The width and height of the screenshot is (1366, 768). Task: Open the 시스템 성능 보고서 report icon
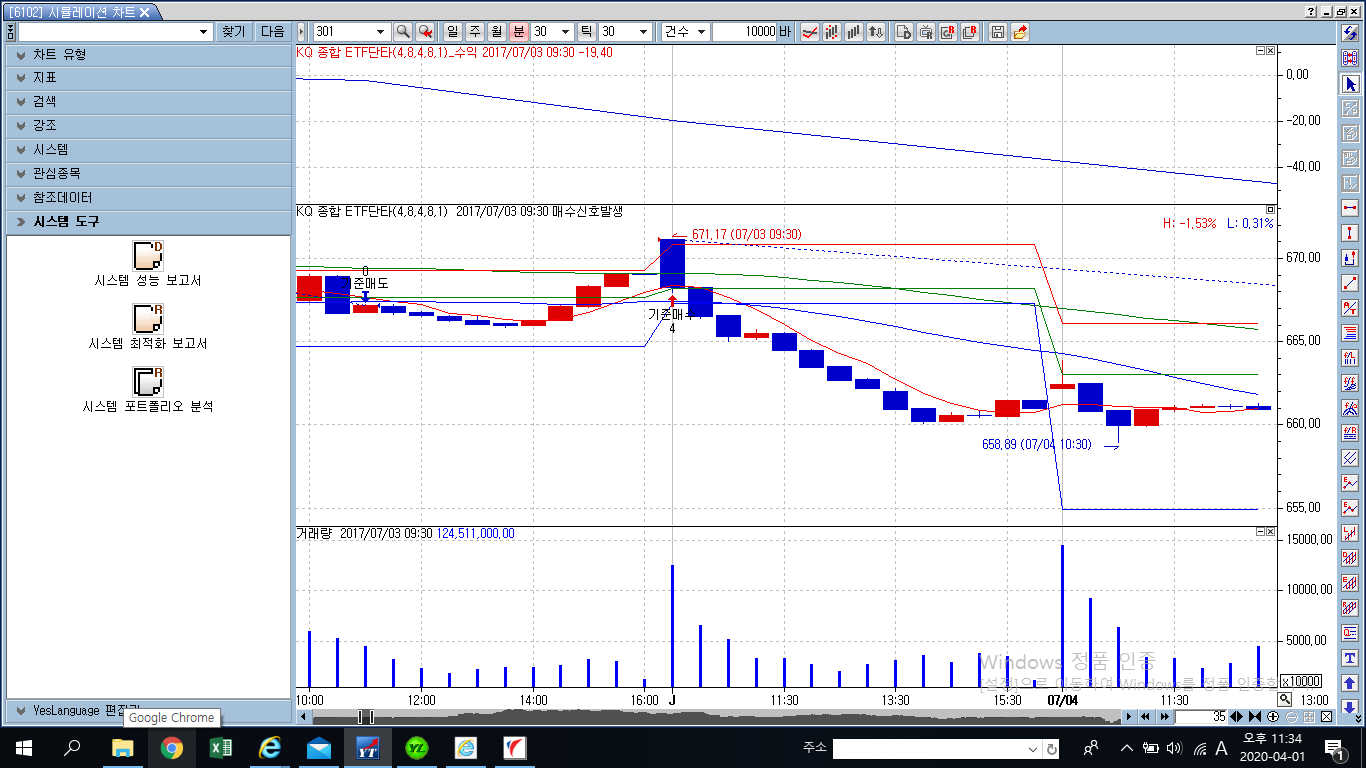pyautogui.click(x=147, y=255)
